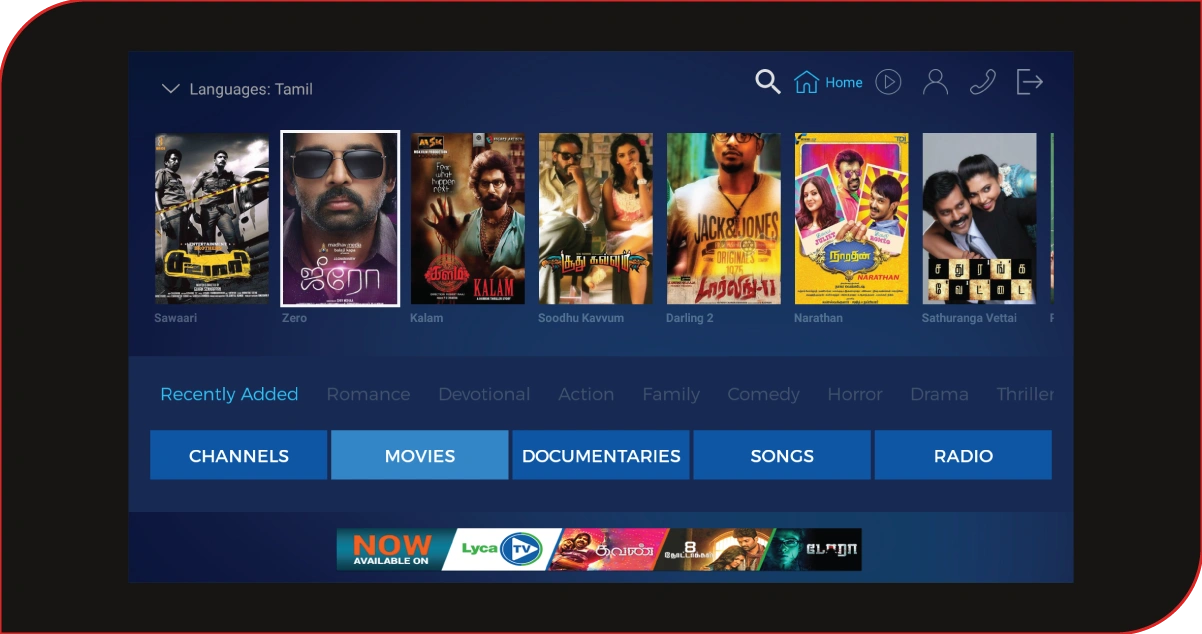Open the Soodhu Kavvum movie poster

click(596, 218)
